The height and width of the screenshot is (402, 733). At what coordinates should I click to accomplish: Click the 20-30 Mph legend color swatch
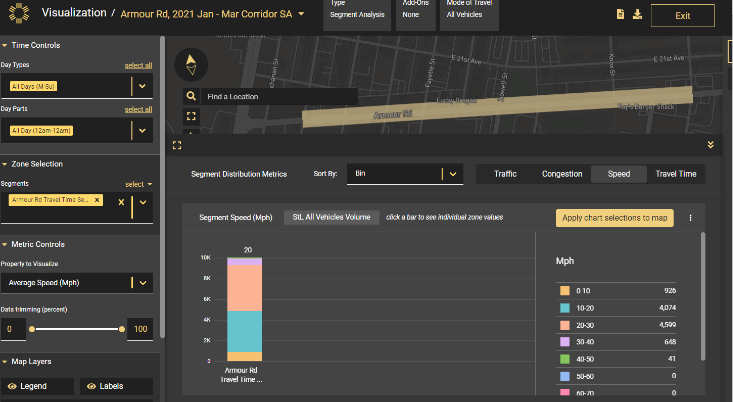click(565, 325)
